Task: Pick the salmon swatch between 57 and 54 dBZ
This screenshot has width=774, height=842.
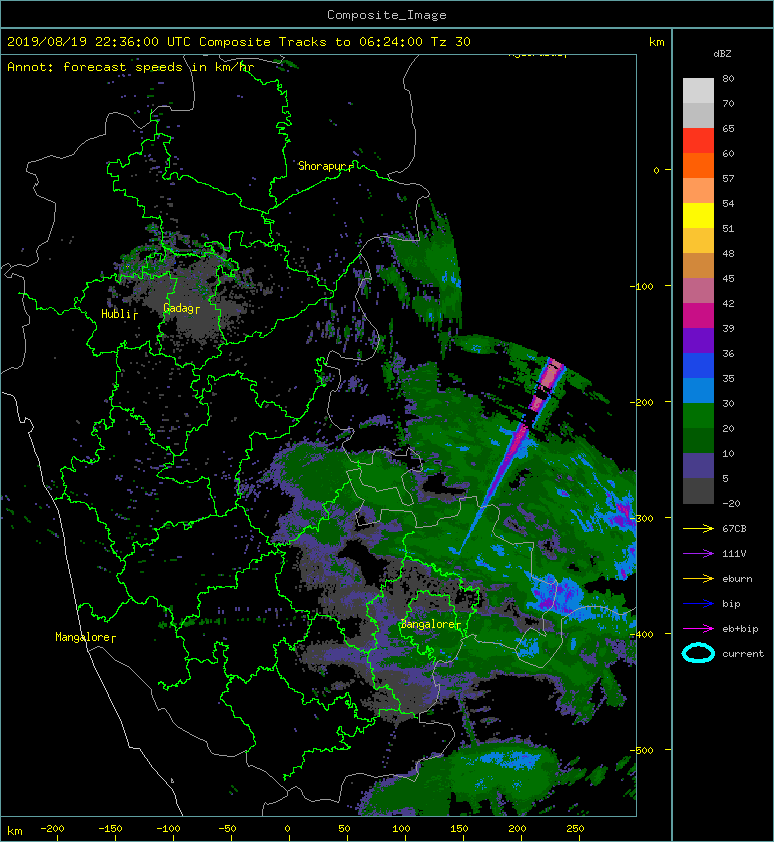Action: (x=698, y=191)
